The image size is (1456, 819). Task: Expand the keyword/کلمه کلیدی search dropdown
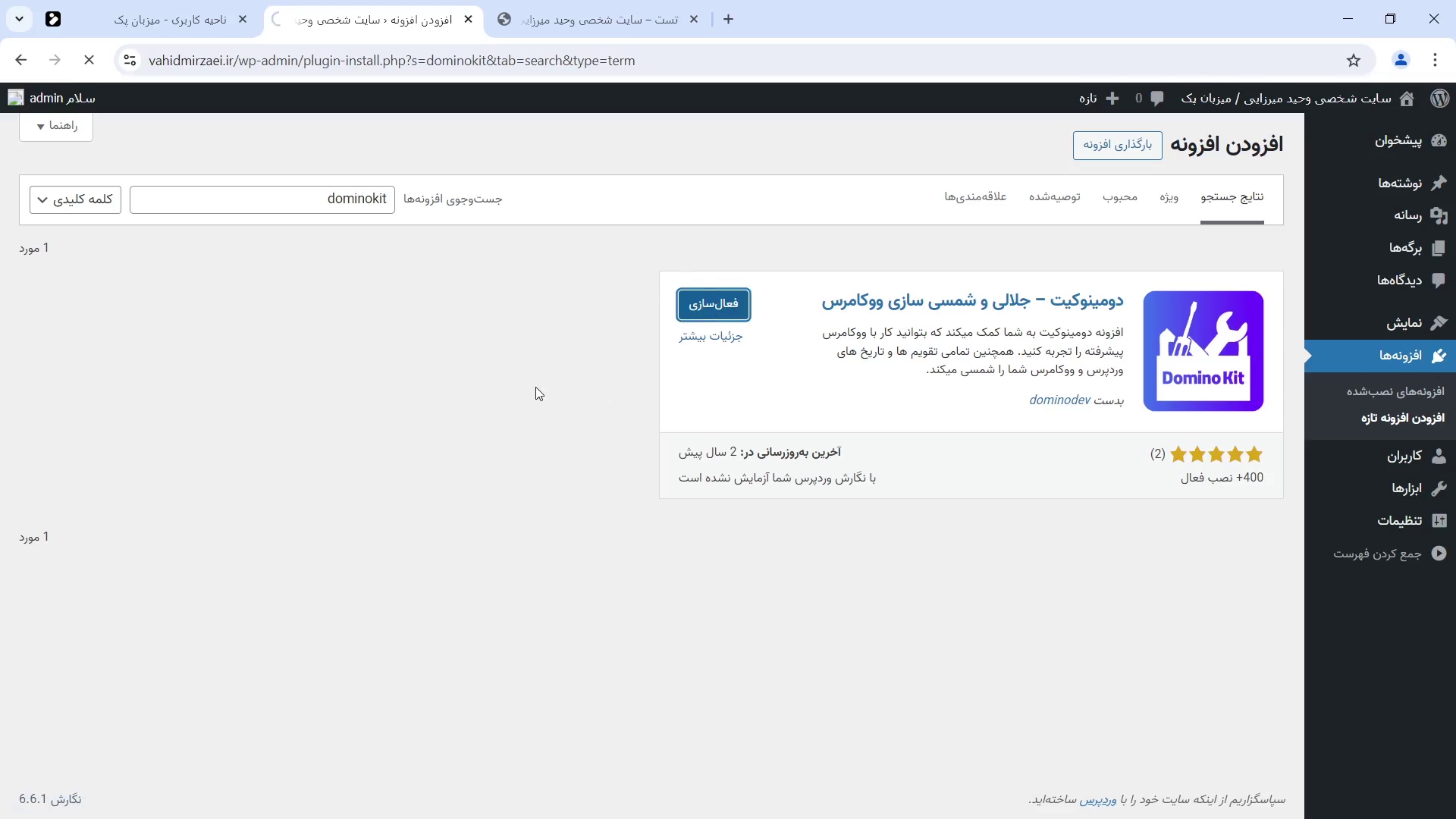[75, 199]
